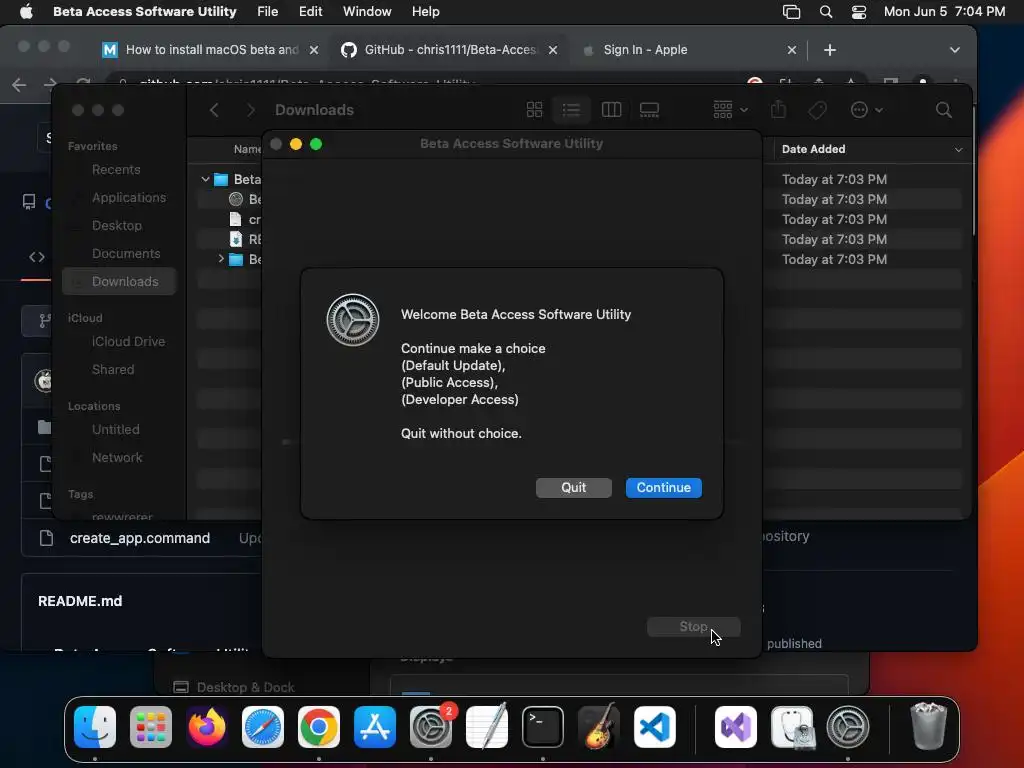This screenshot has height=768, width=1024.
Task: Open Trash from the Dock
Action: coord(929,727)
